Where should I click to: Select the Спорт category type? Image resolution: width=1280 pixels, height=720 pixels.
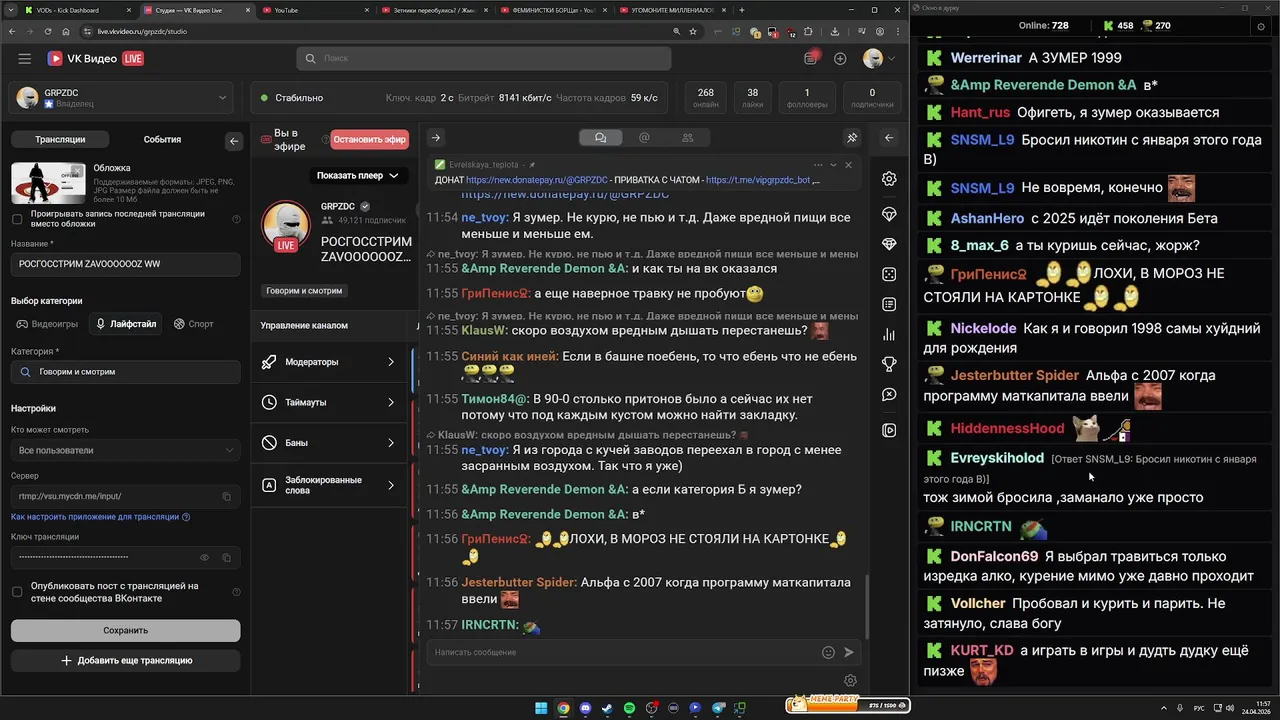(193, 324)
